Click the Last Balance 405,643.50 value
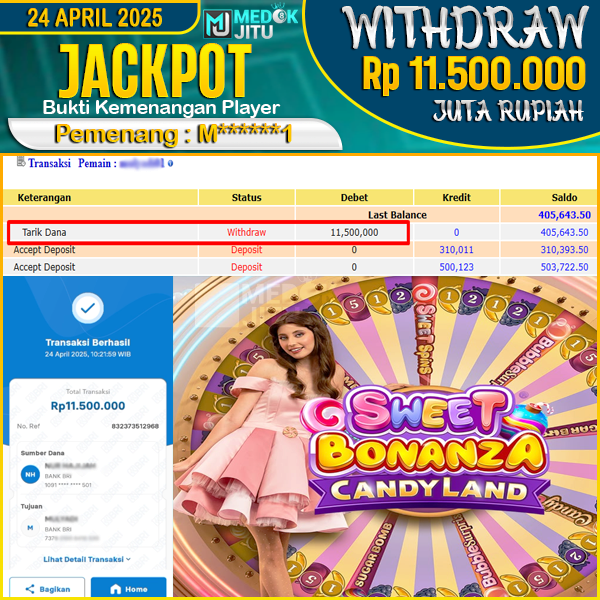600x600 pixels. click(x=564, y=215)
